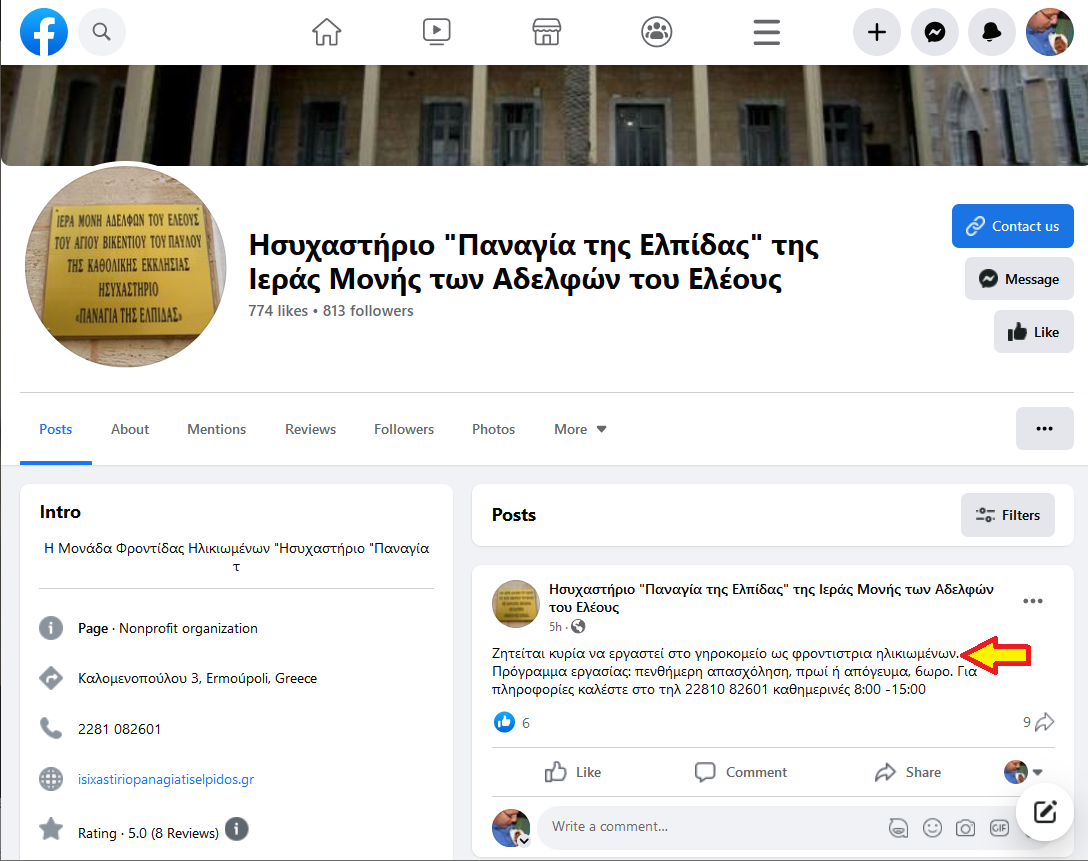The image size is (1088, 861).
Task: Click the public globe audience icon
Action: [578, 626]
